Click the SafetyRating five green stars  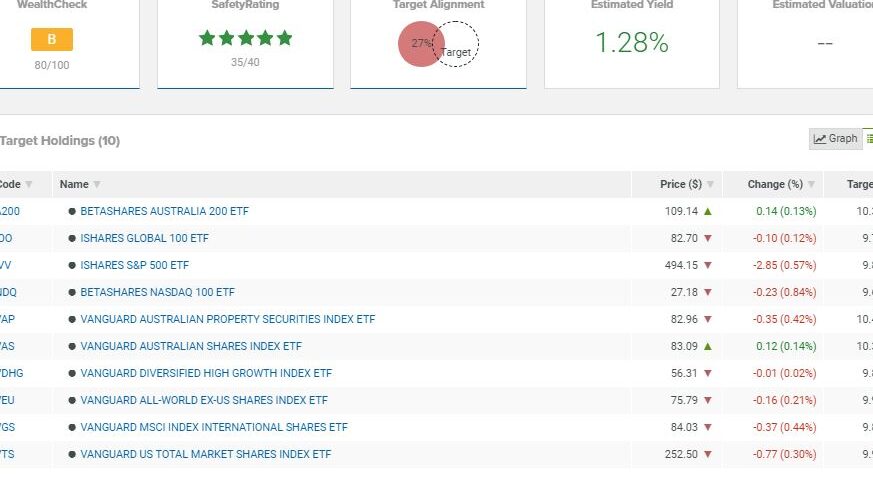coord(246,38)
